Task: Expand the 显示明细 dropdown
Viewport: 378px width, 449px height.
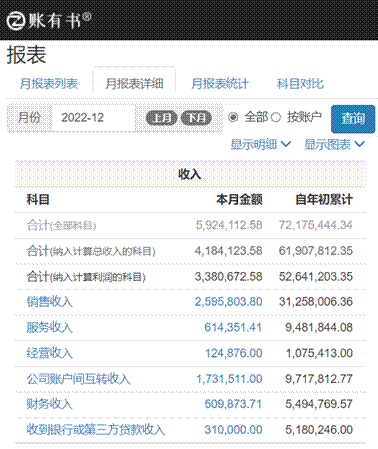Action: (261, 144)
